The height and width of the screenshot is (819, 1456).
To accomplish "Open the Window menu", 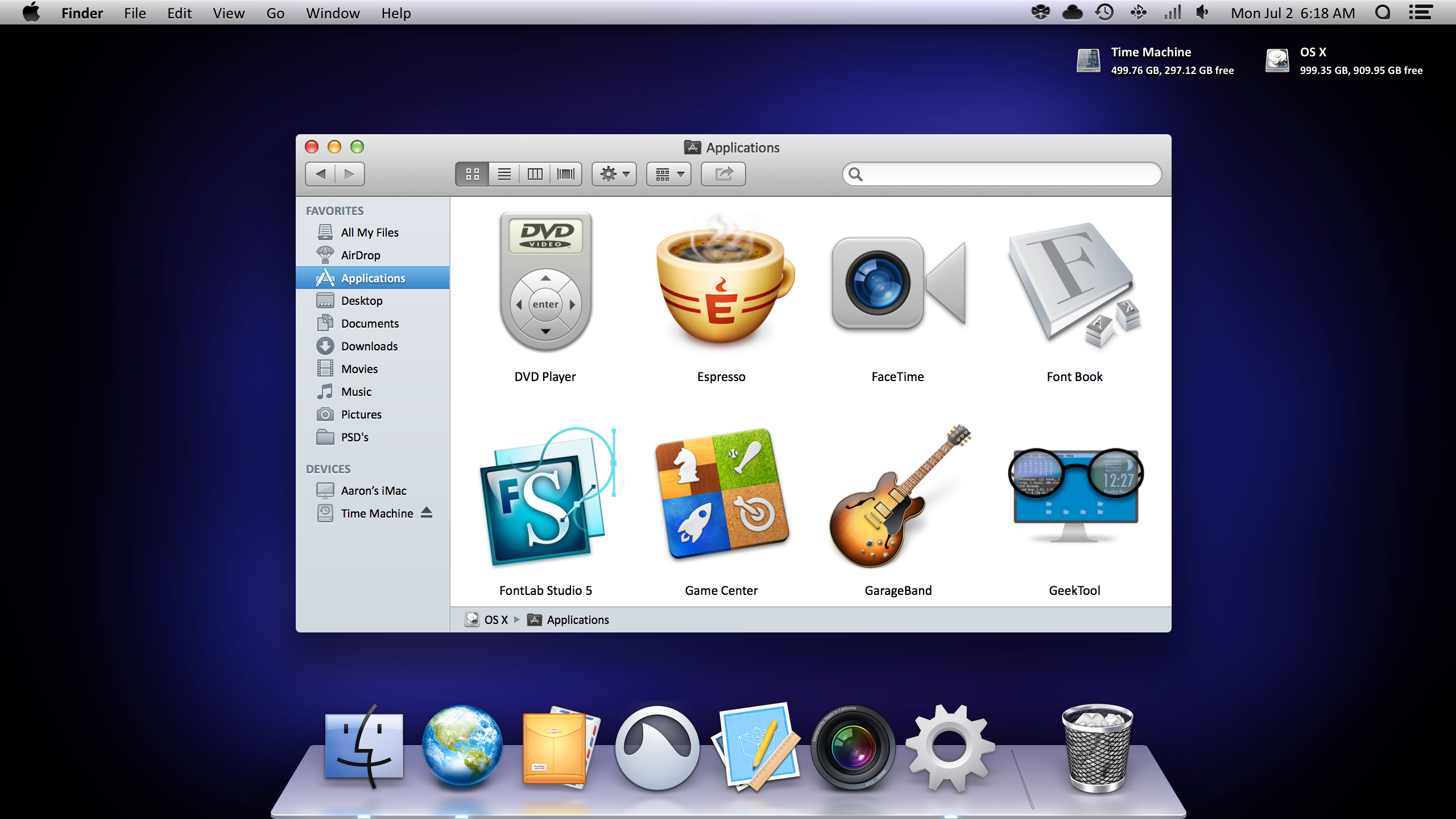I will 333,13.
